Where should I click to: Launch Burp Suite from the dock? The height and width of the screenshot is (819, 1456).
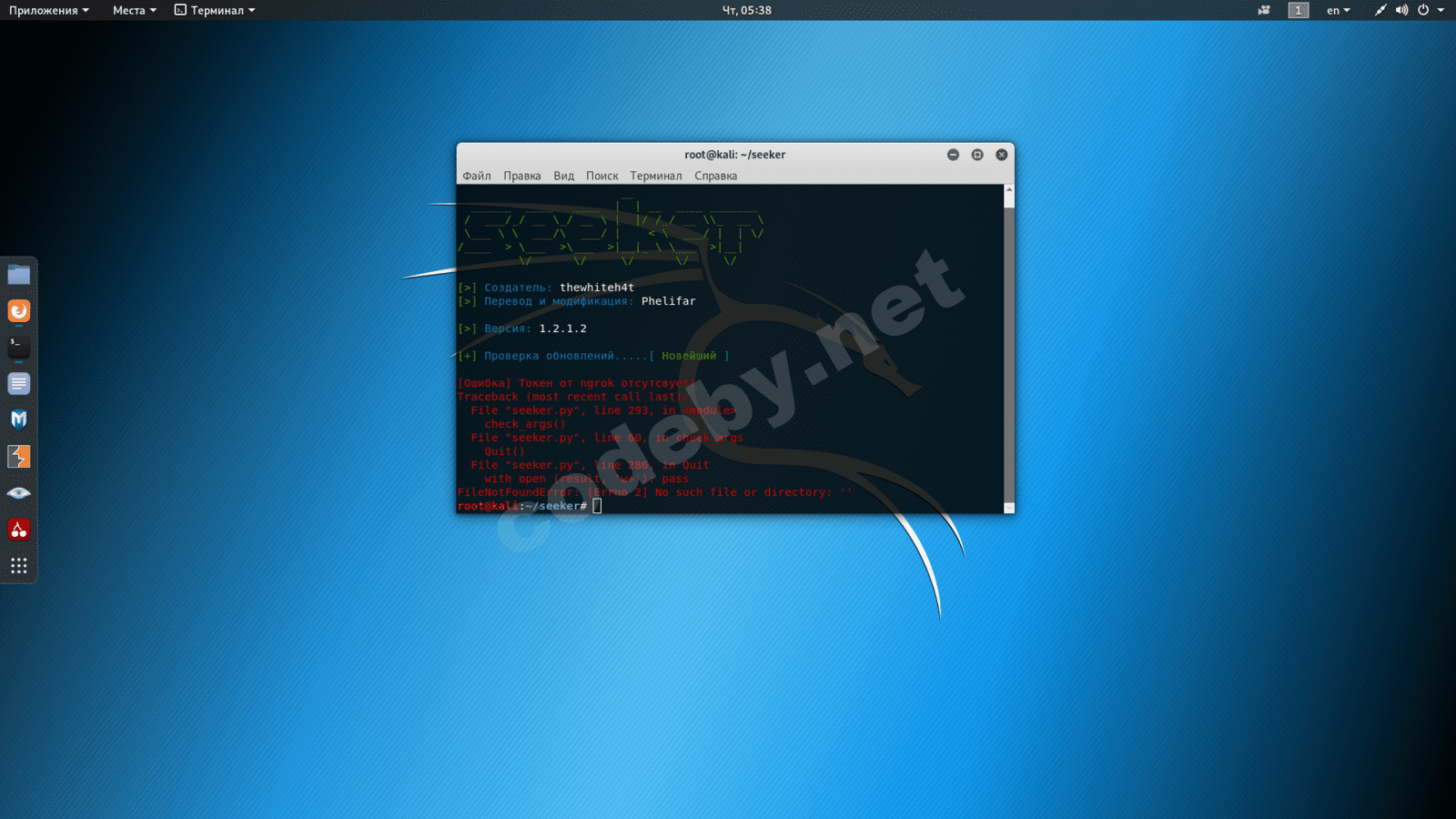19,457
